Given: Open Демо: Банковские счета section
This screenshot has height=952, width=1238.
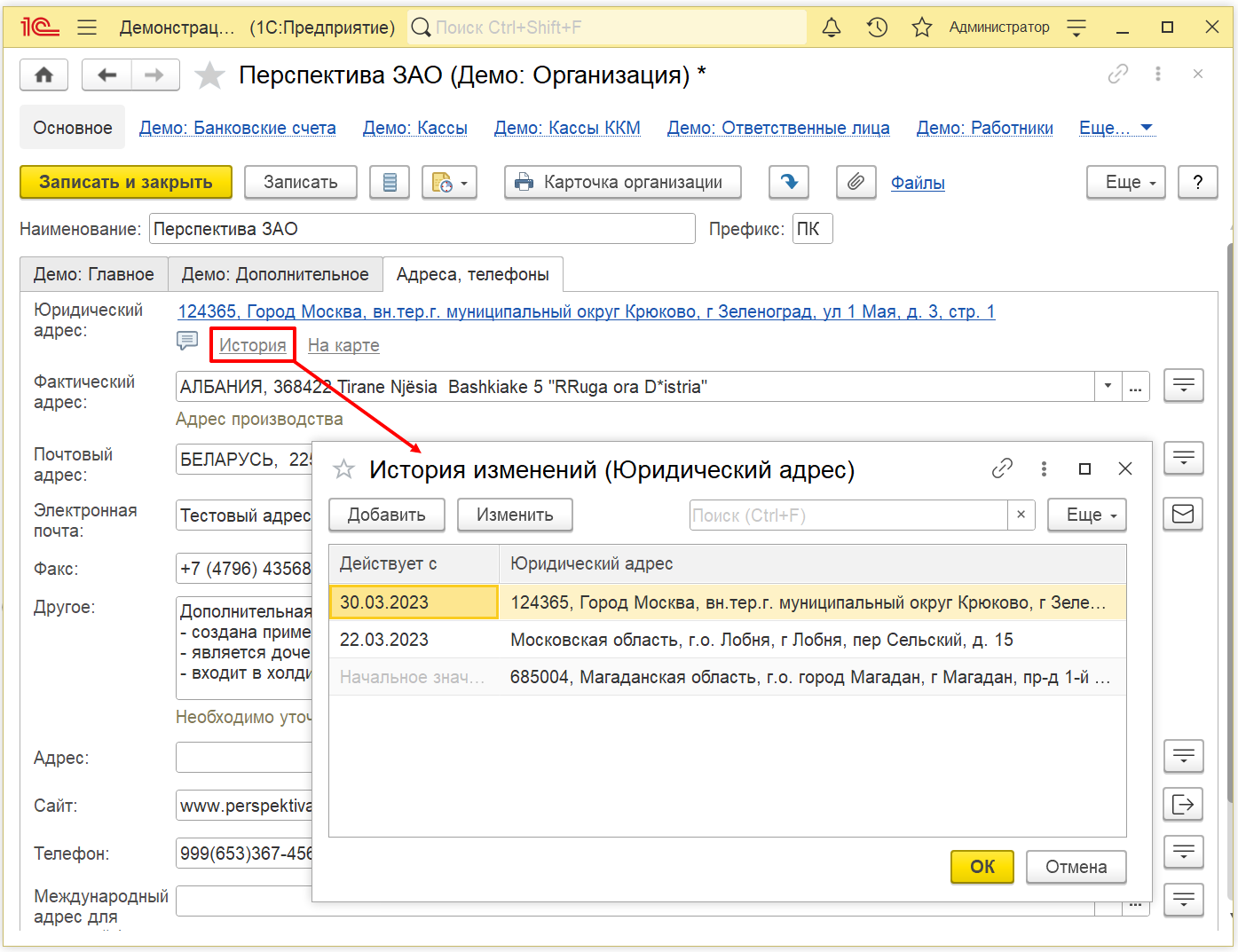Looking at the screenshot, I should tap(238, 128).
